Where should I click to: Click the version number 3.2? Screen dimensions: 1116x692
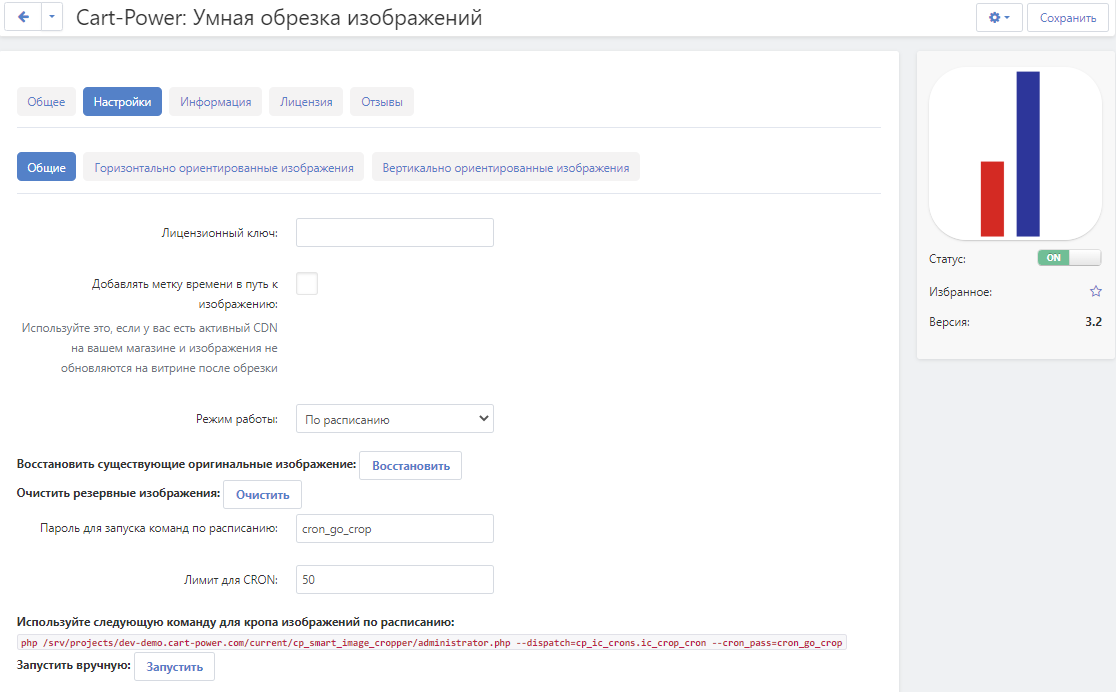(x=1093, y=322)
